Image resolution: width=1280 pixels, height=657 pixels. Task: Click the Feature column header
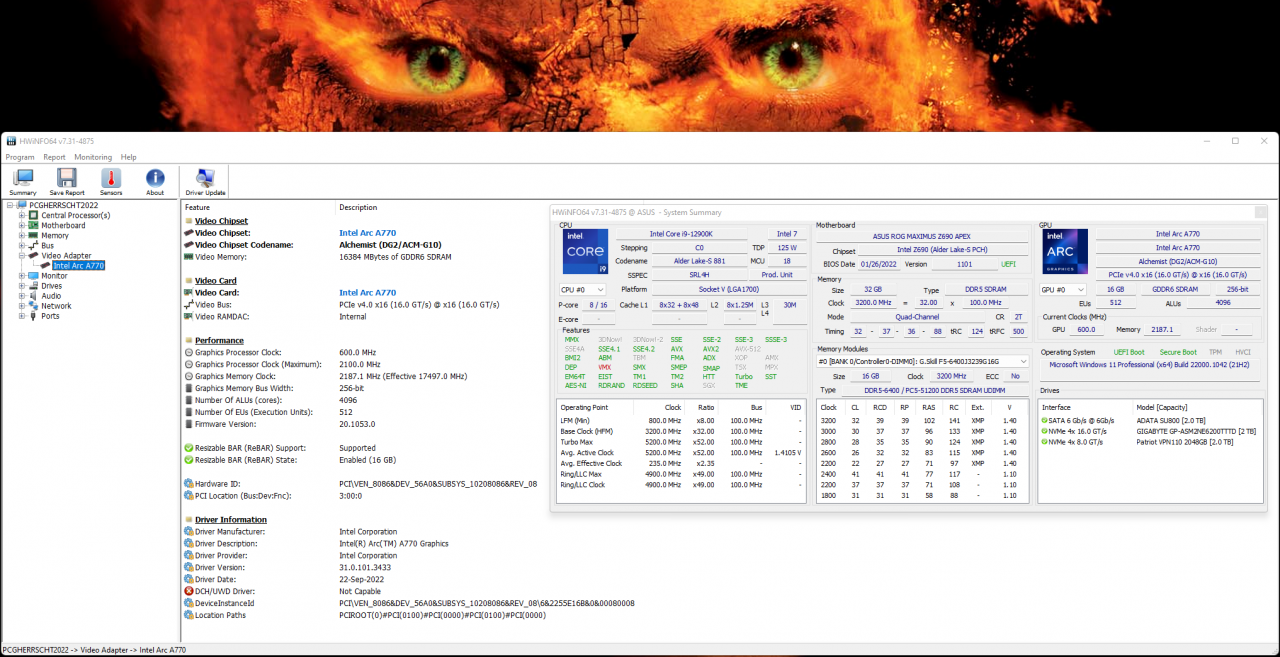[x=198, y=207]
